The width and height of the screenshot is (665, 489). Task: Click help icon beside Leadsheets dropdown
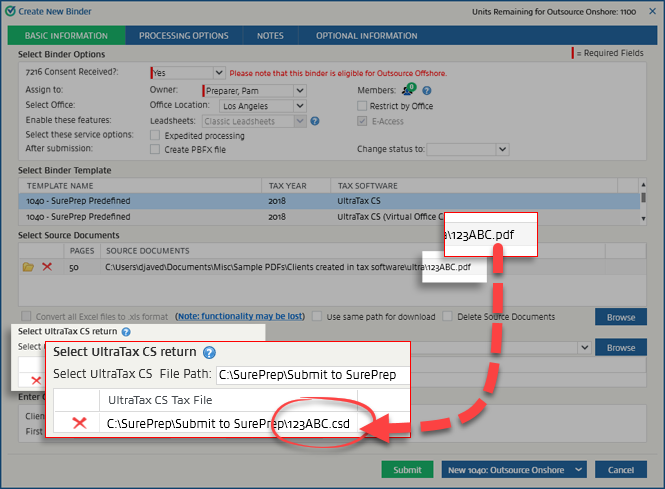(314, 121)
